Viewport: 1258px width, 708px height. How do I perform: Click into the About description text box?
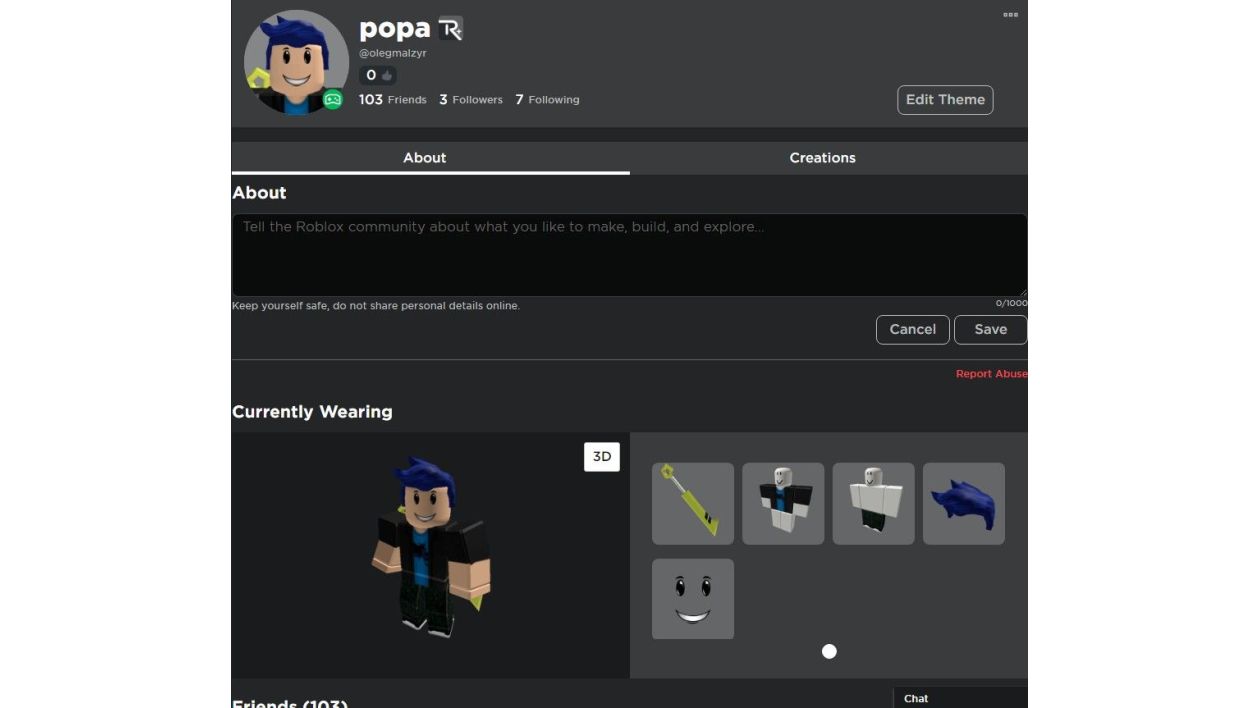pos(629,254)
